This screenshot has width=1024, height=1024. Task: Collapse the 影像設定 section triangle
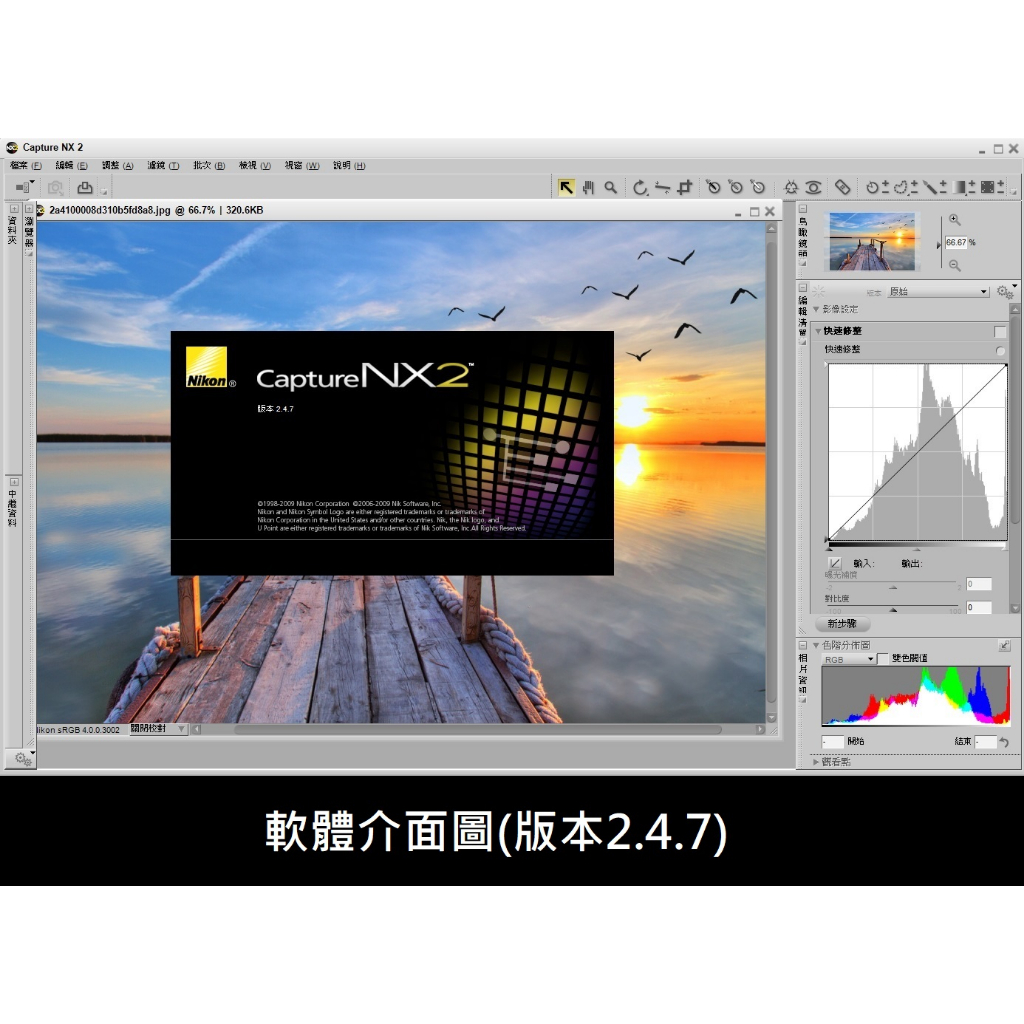coord(816,310)
